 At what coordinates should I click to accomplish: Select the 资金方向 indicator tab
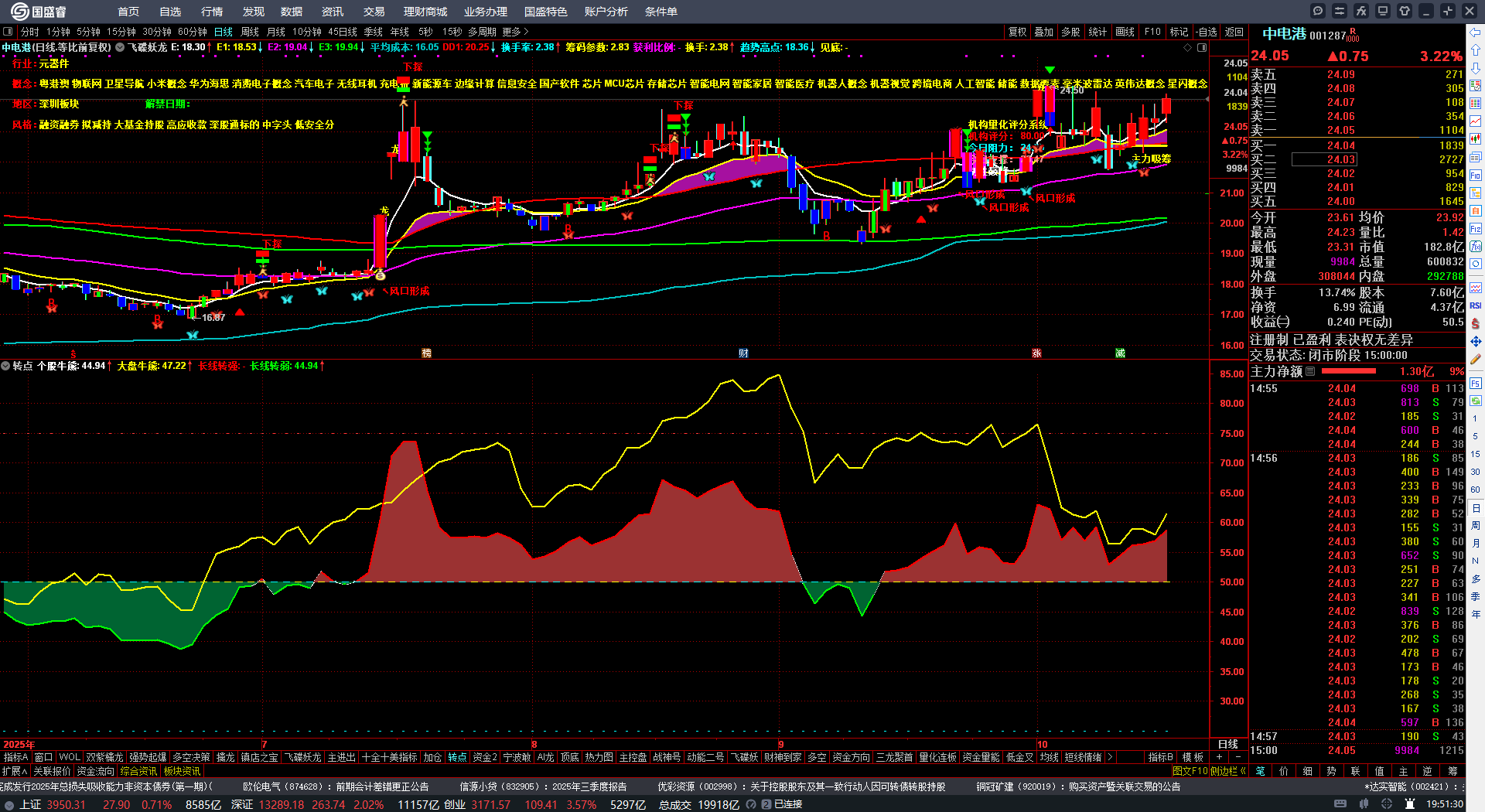pyautogui.click(x=852, y=757)
